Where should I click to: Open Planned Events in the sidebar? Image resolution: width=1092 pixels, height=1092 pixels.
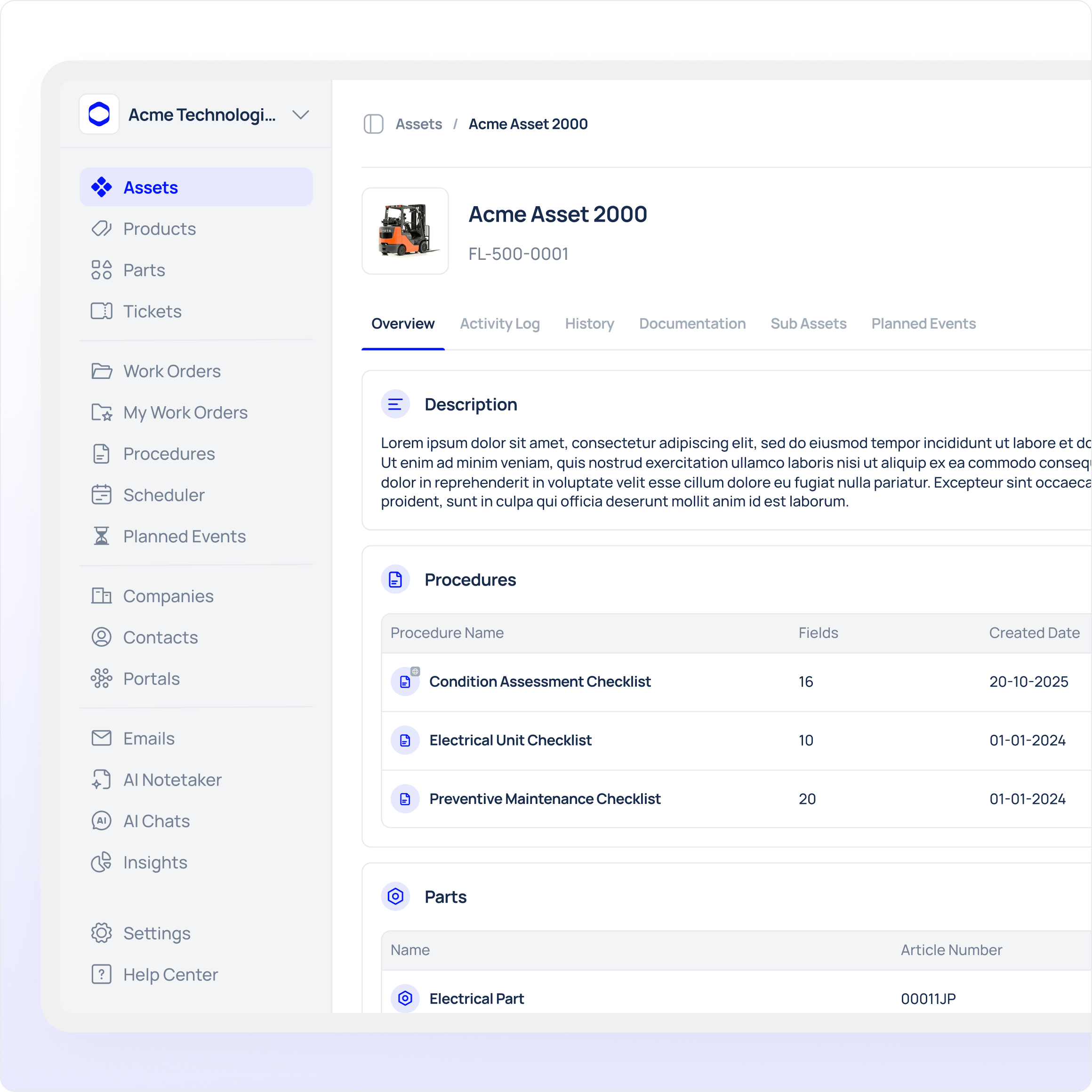[184, 537]
